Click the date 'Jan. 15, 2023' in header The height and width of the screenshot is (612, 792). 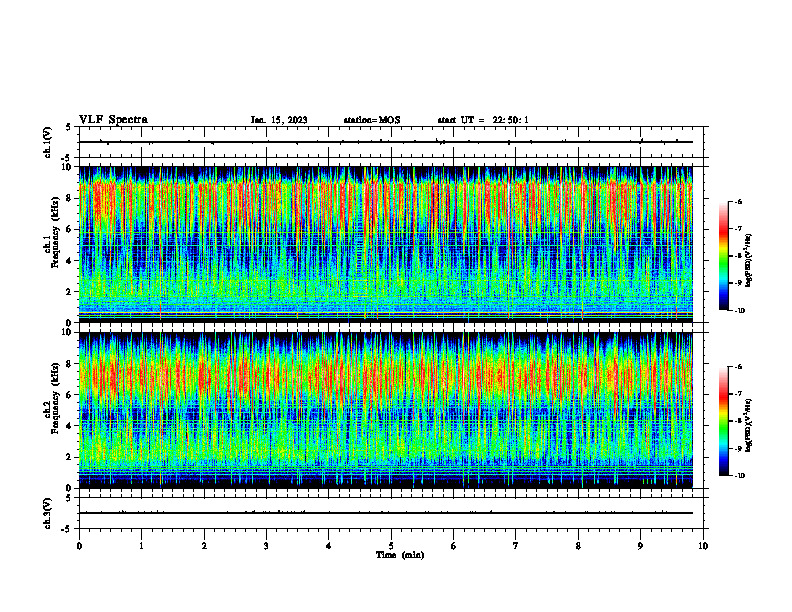(279, 120)
